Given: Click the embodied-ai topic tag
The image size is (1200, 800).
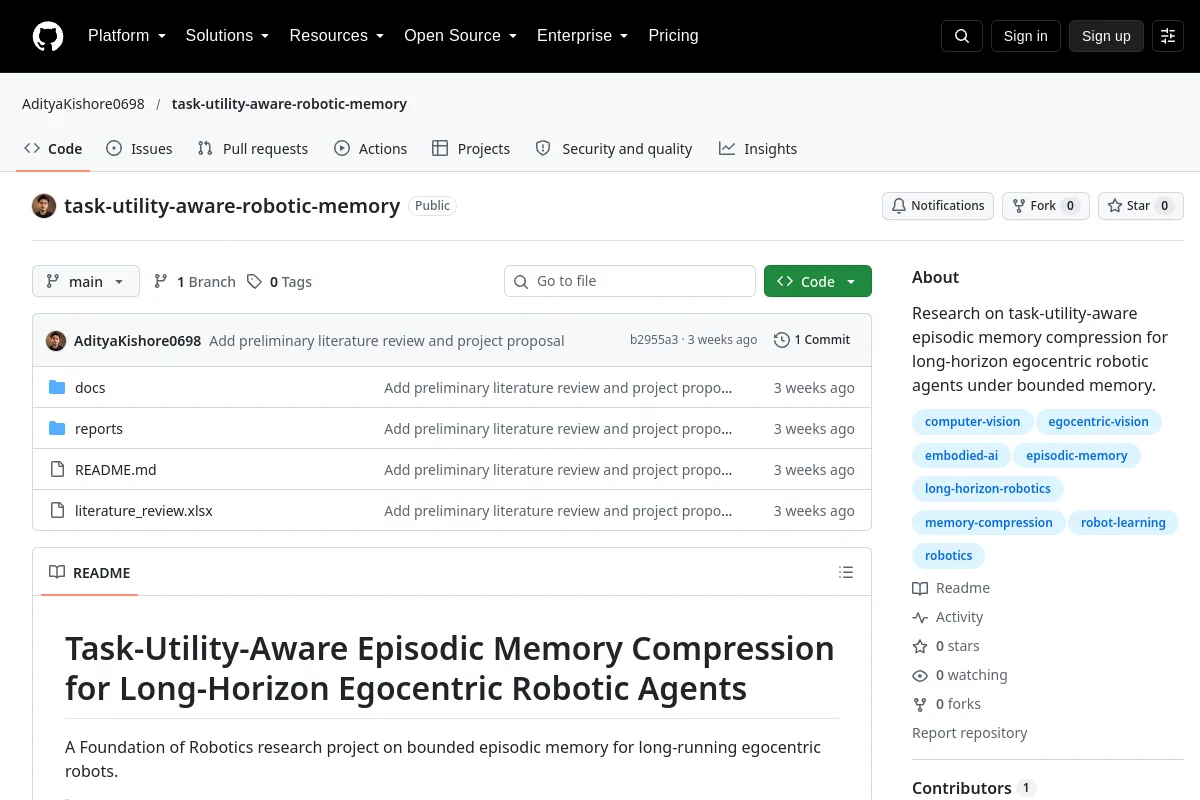Looking at the screenshot, I should click(961, 456).
